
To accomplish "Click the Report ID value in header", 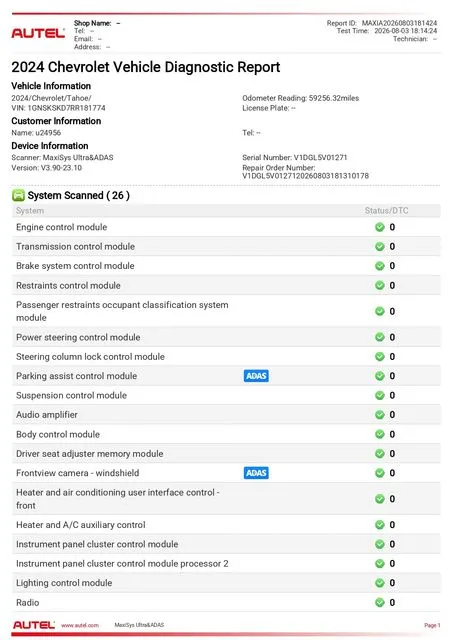I will [x=399, y=23].
